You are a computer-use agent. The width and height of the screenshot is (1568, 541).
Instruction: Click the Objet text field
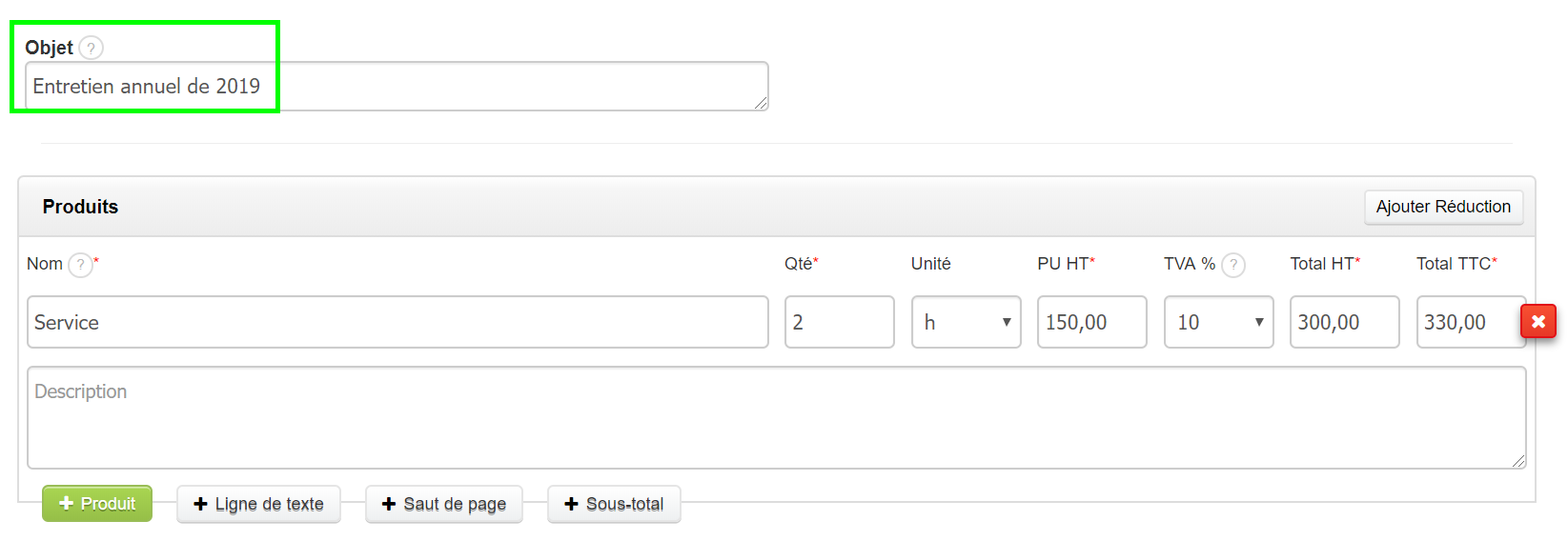tap(397, 87)
